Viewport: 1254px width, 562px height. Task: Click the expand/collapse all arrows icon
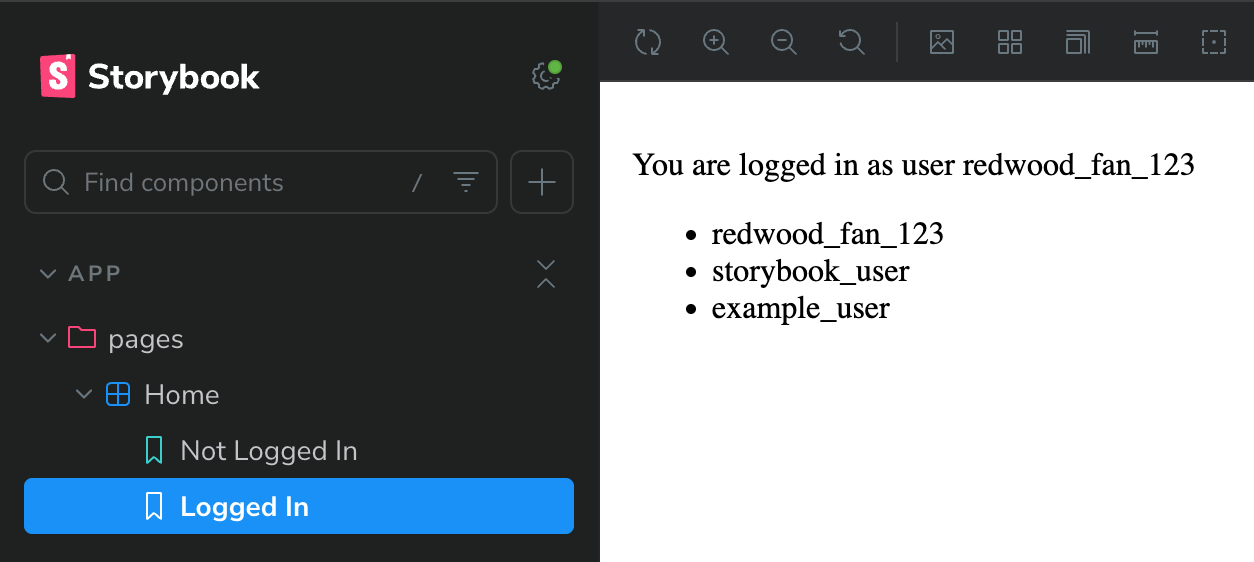point(546,274)
